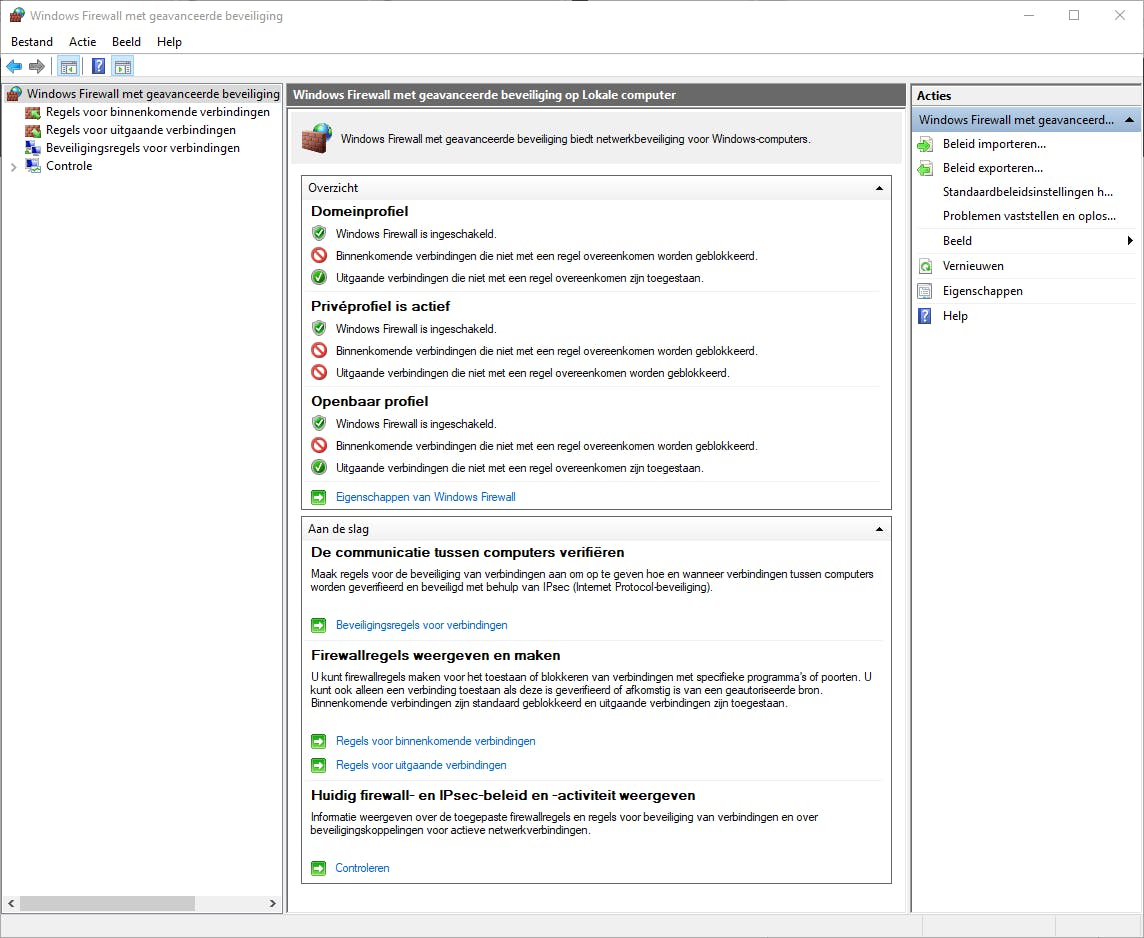Select Regels voor uitgaande verbindingen tree item
The image size is (1144, 938).
click(141, 131)
